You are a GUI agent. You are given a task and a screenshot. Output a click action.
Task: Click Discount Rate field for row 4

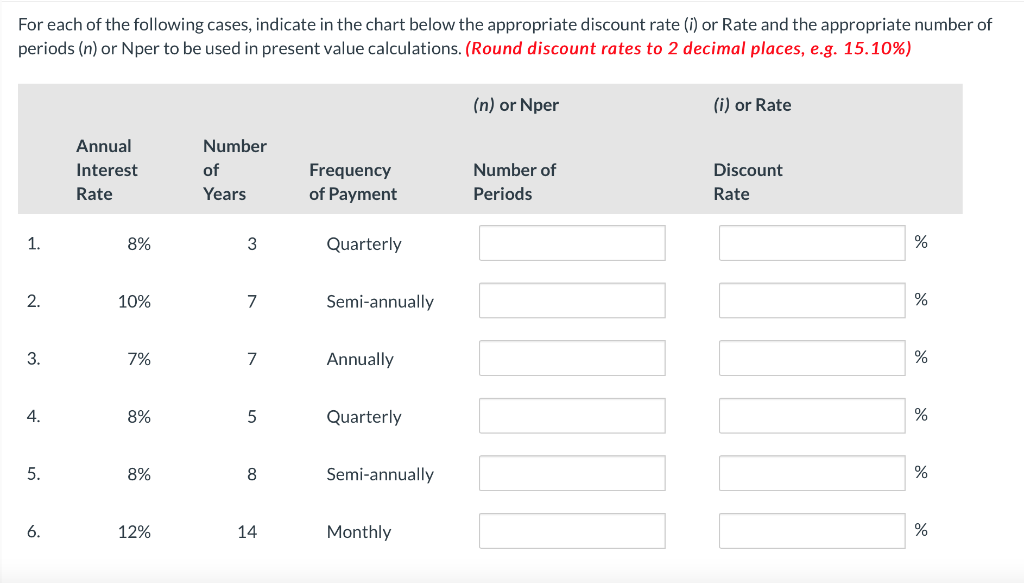coord(812,416)
